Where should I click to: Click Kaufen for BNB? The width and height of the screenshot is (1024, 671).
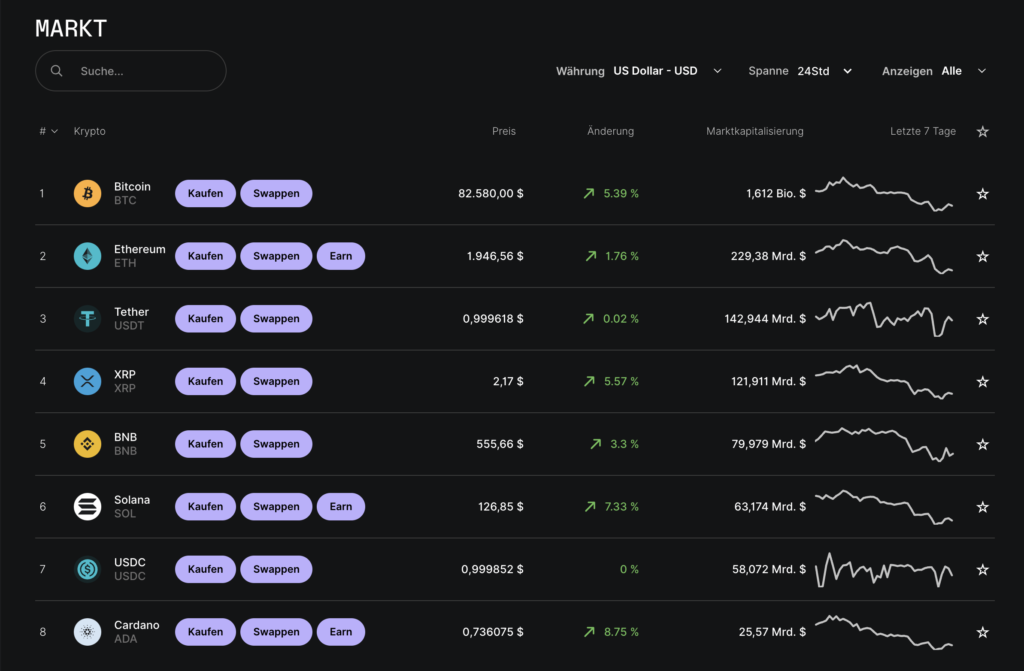tap(205, 444)
